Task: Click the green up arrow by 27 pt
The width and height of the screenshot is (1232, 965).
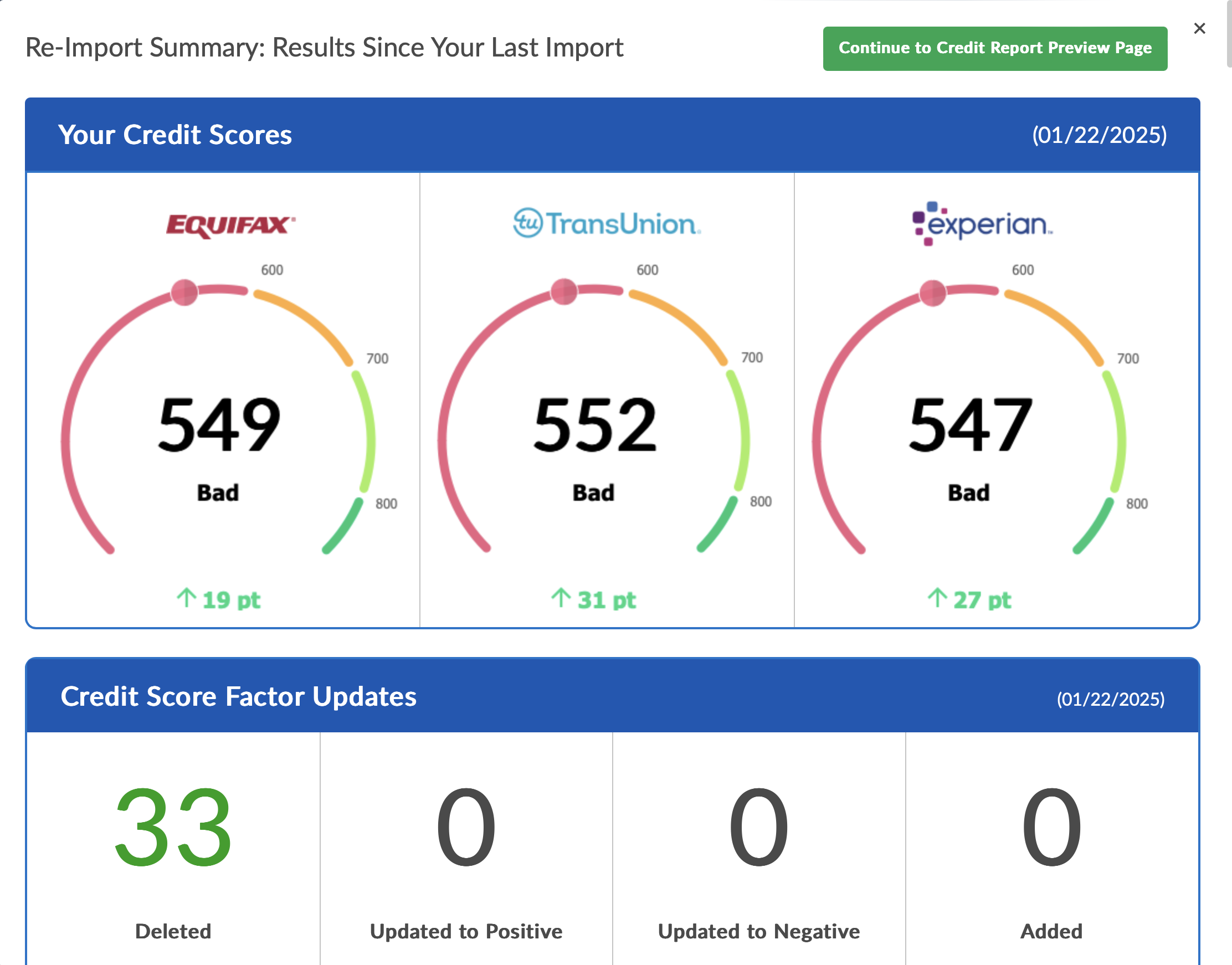Action: pyautogui.click(x=937, y=598)
